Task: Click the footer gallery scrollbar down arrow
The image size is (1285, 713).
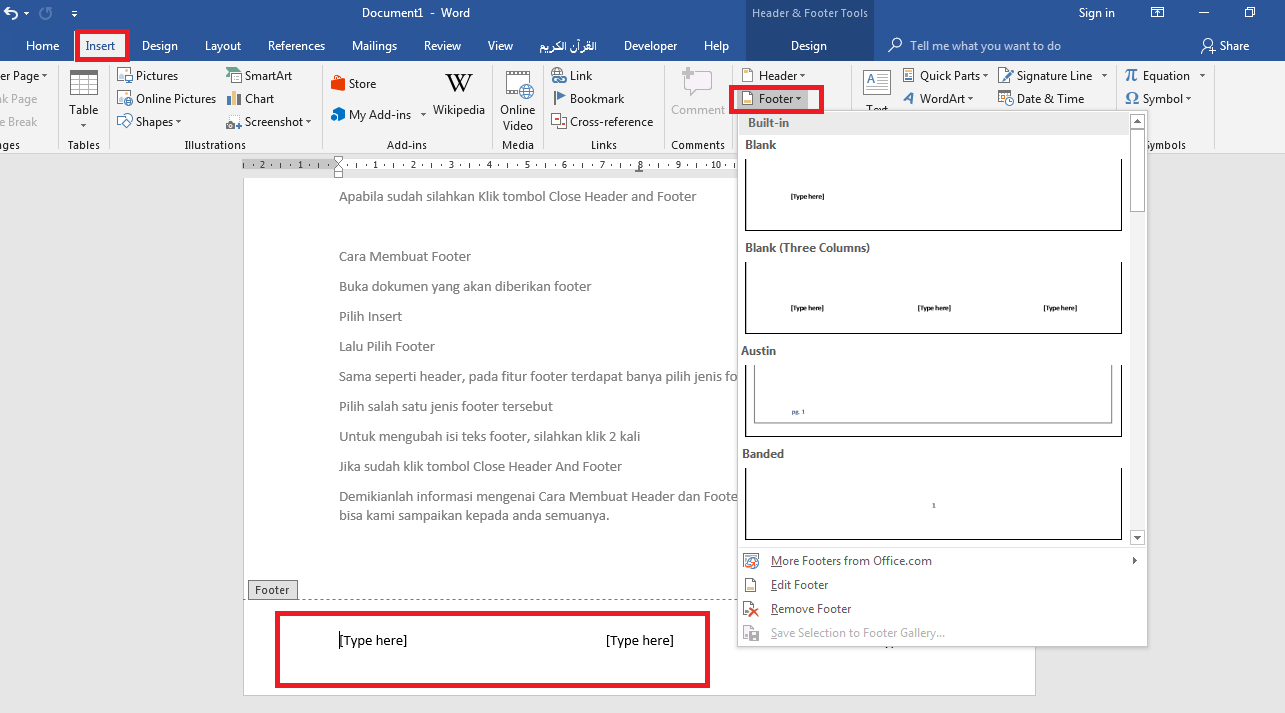Action: coord(1137,537)
